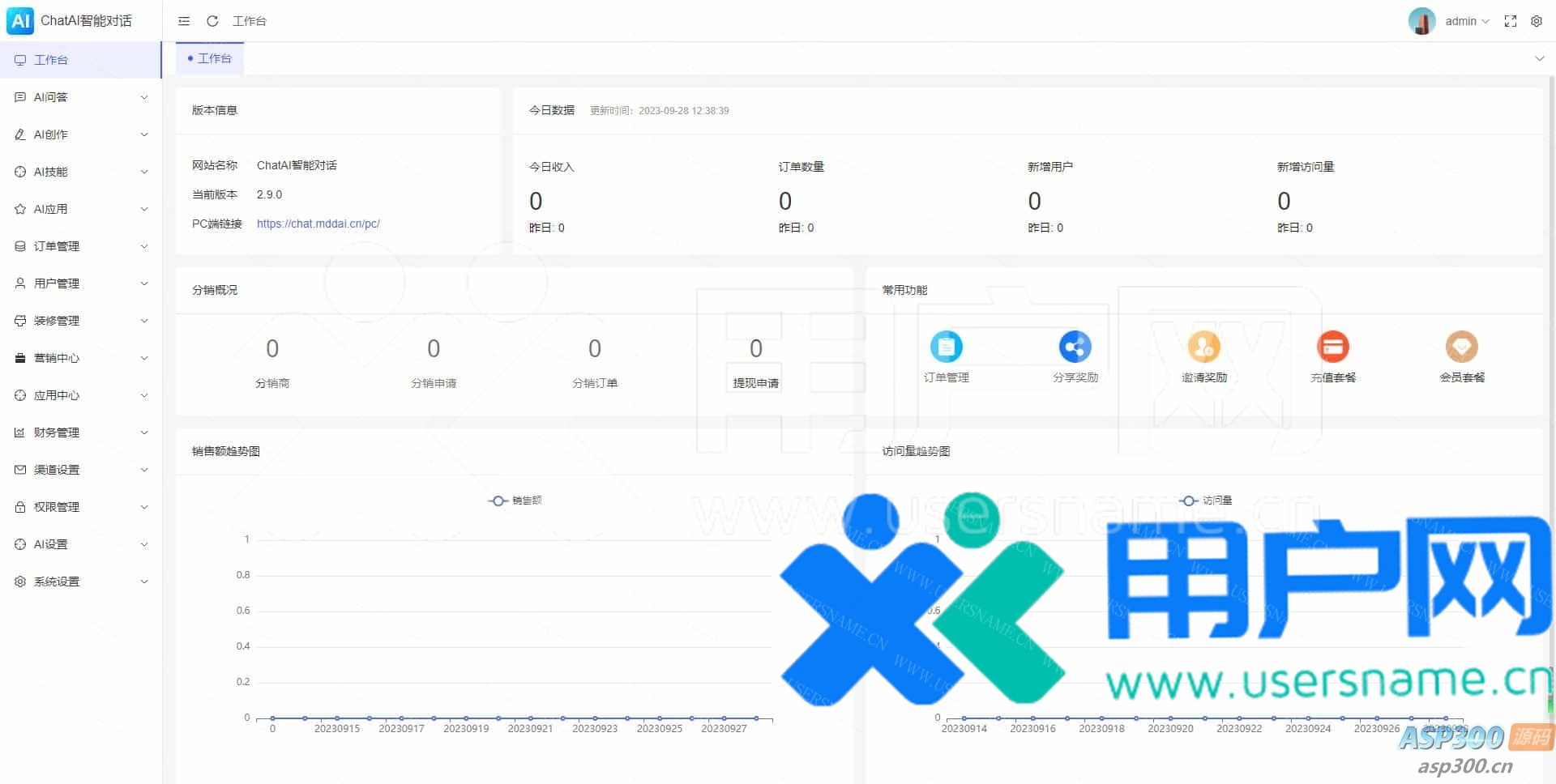Toggle the 销售额 chart legend series
The height and width of the screenshot is (784, 1556).
515,501
